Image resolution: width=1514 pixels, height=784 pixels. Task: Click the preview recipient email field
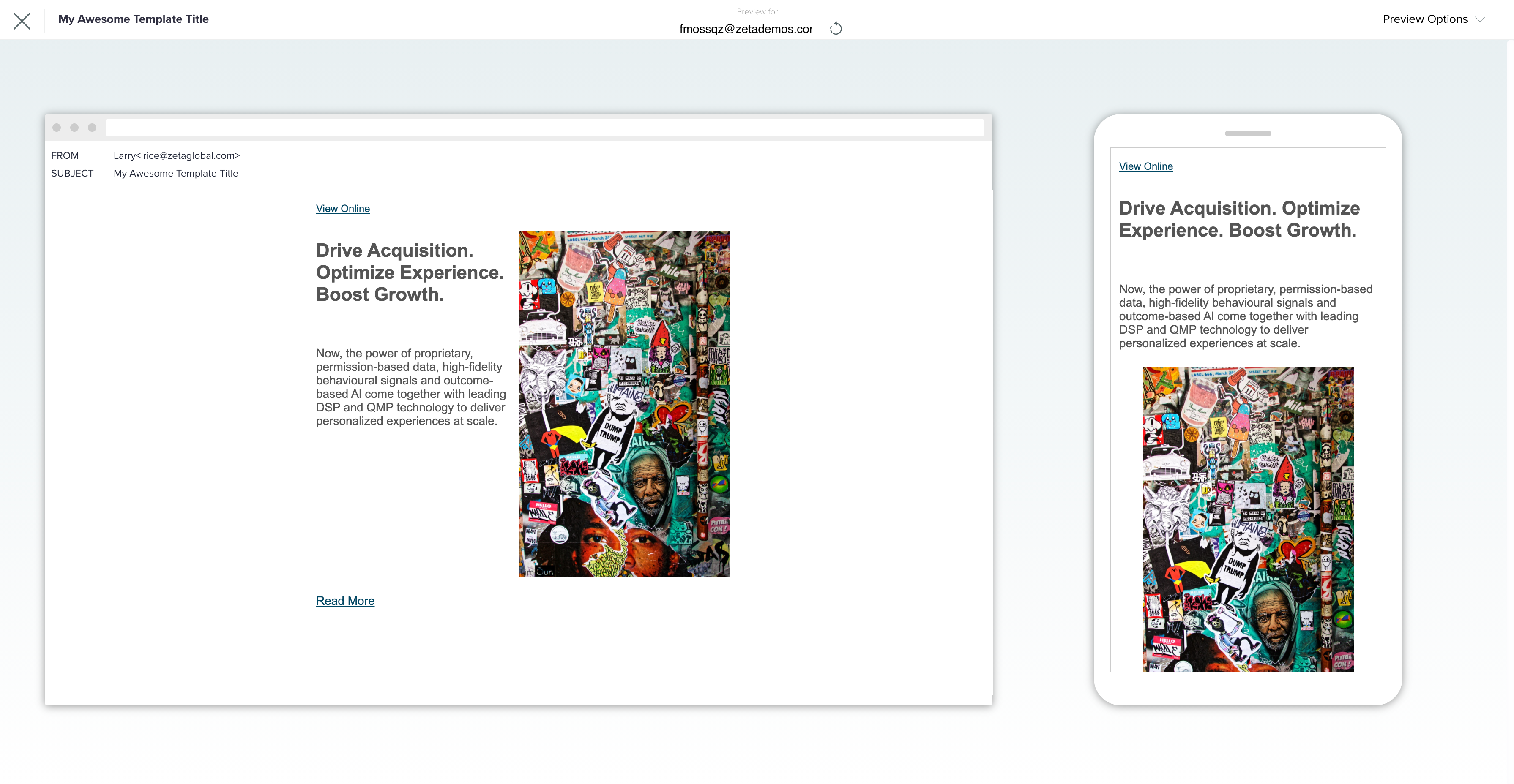[745, 29]
